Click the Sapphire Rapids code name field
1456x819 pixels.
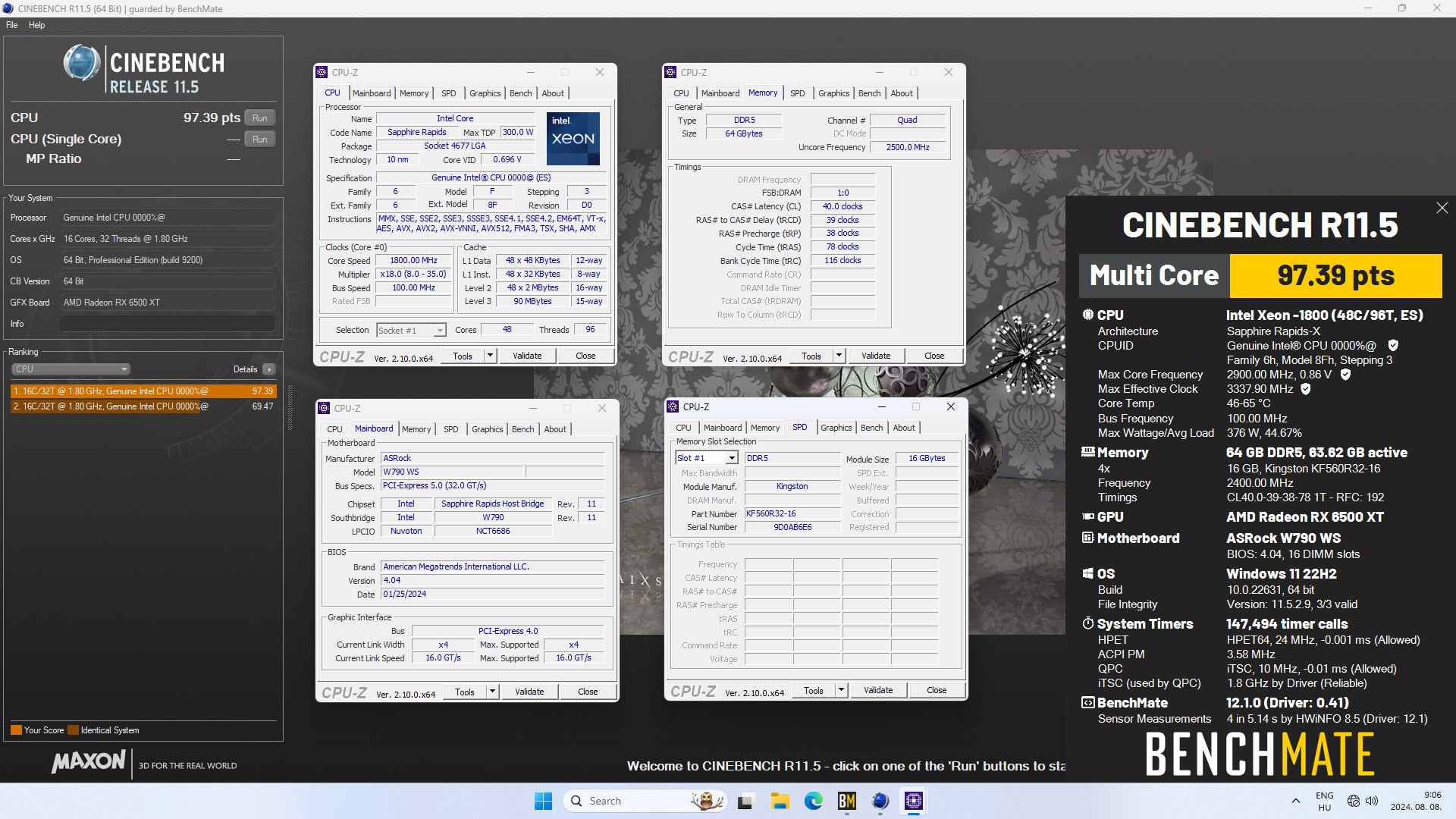pyautogui.click(x=416, y=132)
